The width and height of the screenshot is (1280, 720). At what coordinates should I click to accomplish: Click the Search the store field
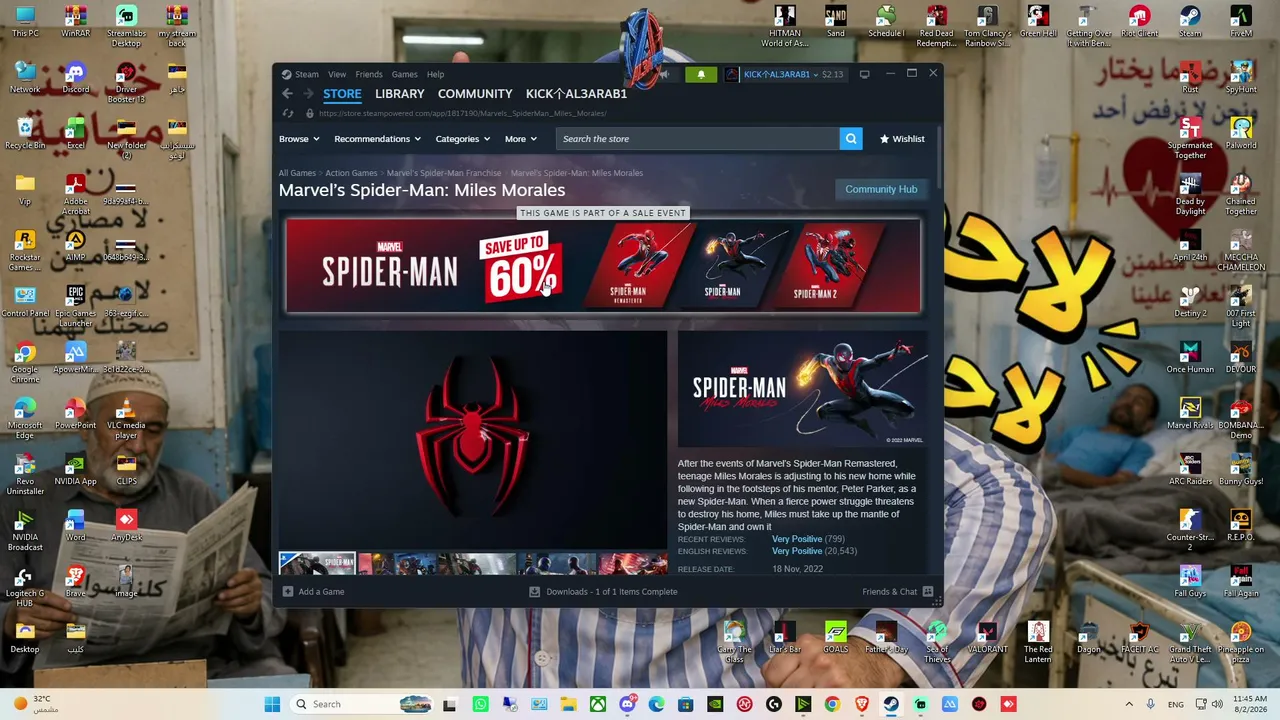tap(698, 139)
